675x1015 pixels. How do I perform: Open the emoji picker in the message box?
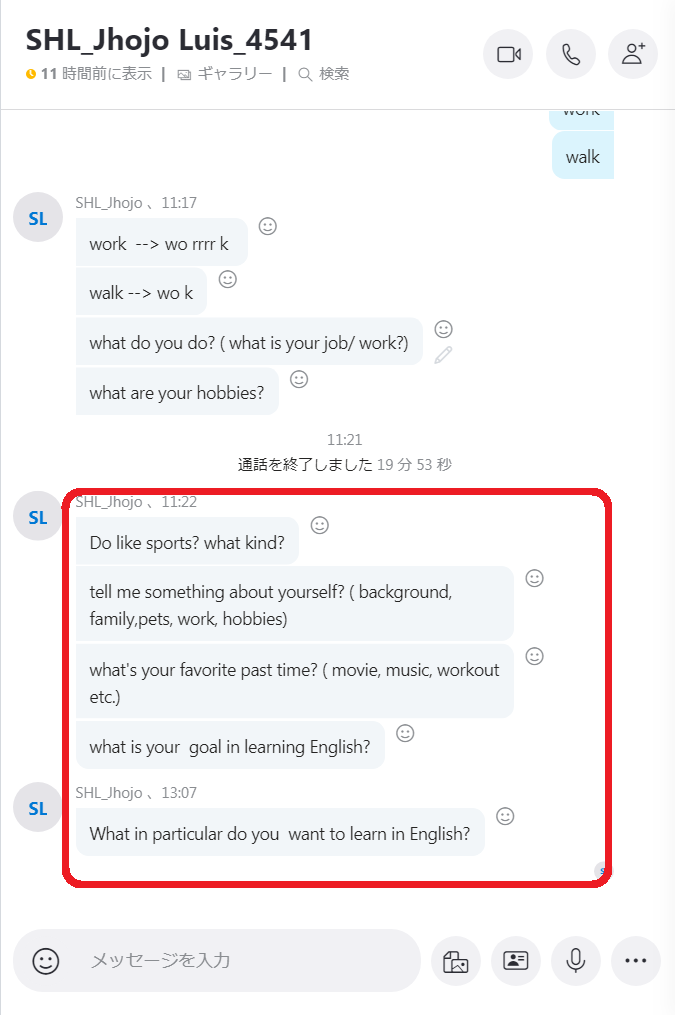click(46, 961)
